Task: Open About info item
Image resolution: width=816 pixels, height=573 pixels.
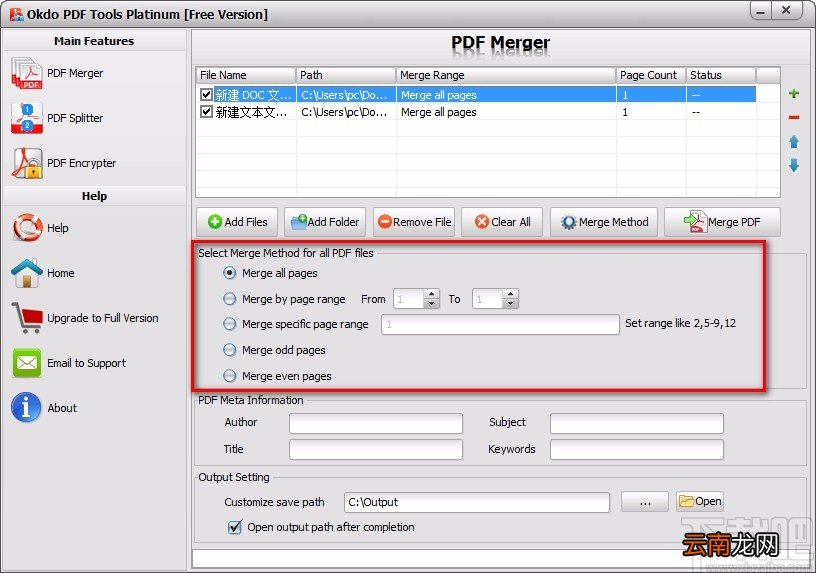Action: pos(44,408)
